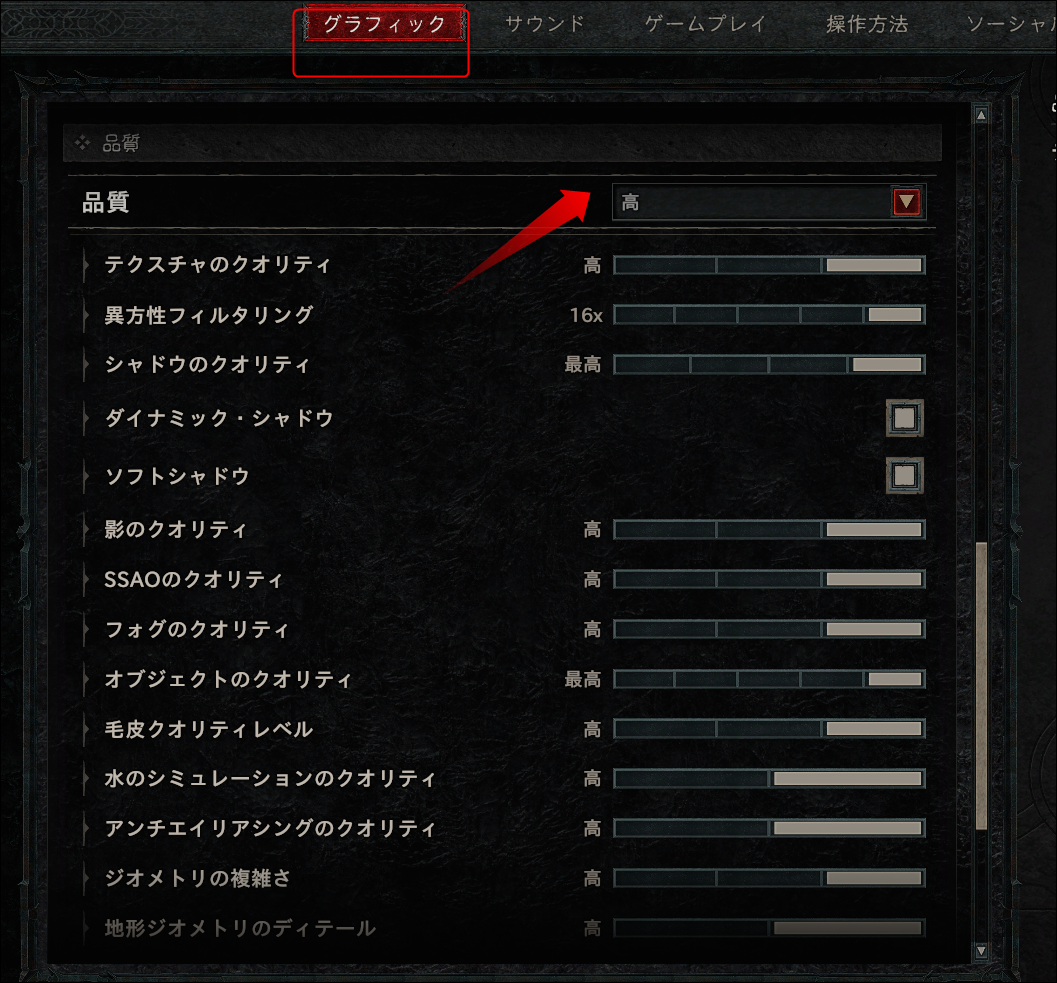Change the 水のシミュレーションのクオリティ slider
The image size is (1057, 983).
[x=768, y=779]
